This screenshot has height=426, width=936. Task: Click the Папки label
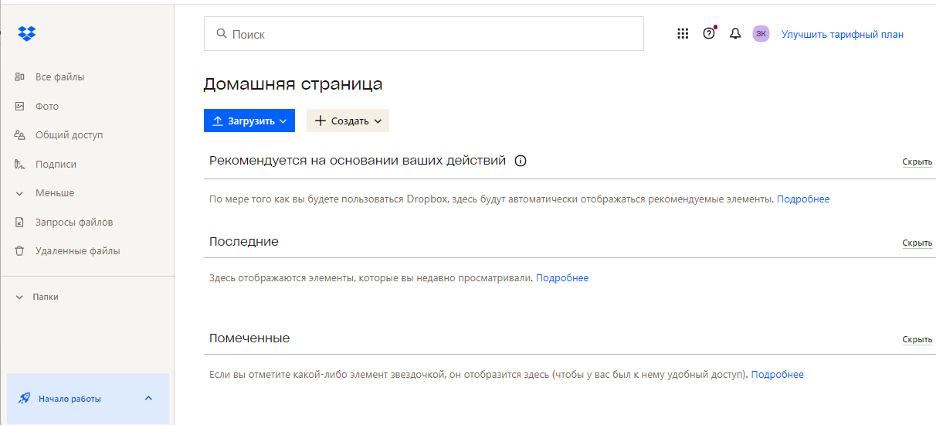pyautogui.click(x=45, y=297)
